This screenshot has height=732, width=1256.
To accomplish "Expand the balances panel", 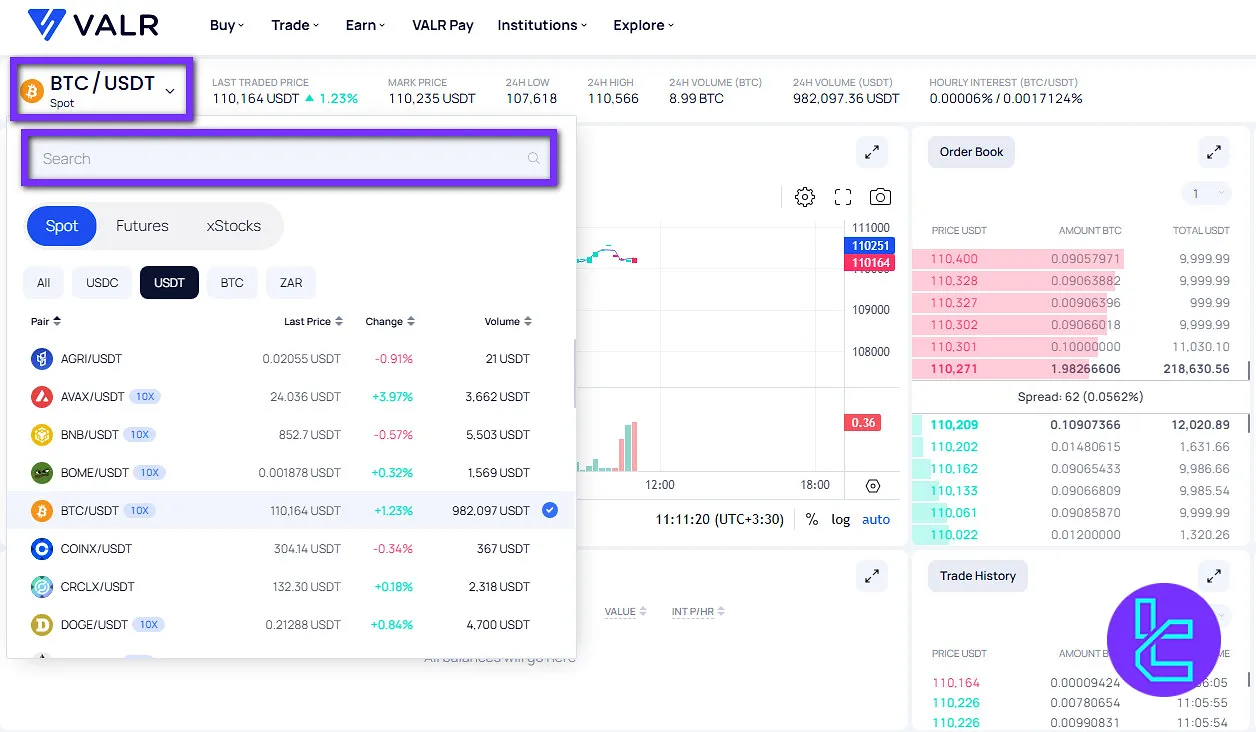I will [872, 576].
